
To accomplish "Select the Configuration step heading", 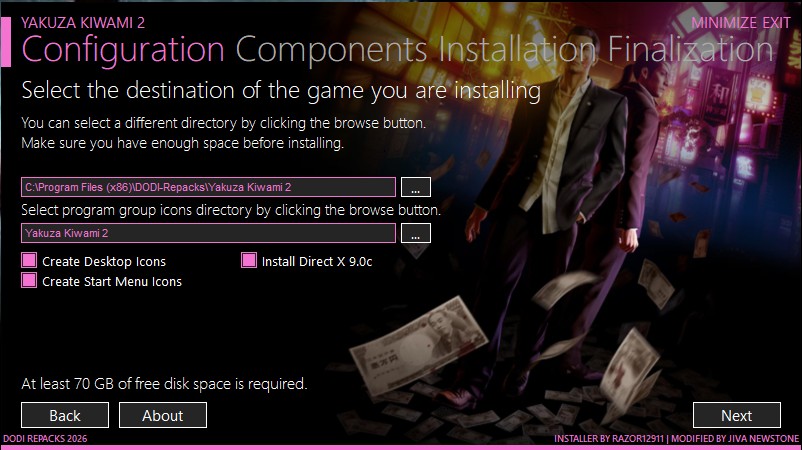I will [x=123, y=50].
